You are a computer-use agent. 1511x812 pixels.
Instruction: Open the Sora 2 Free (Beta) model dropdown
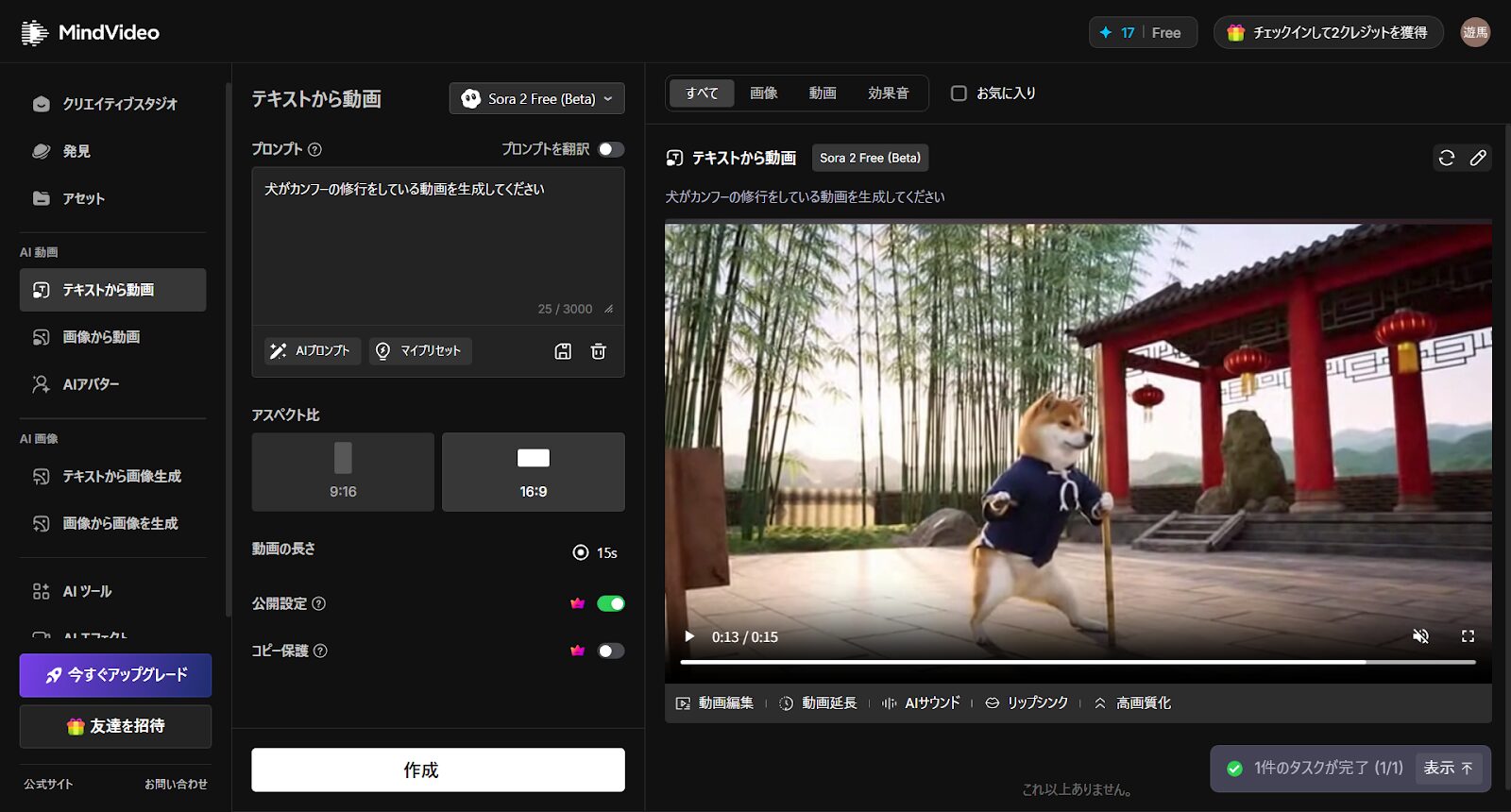pyautogui.click(x=536, y=98)
